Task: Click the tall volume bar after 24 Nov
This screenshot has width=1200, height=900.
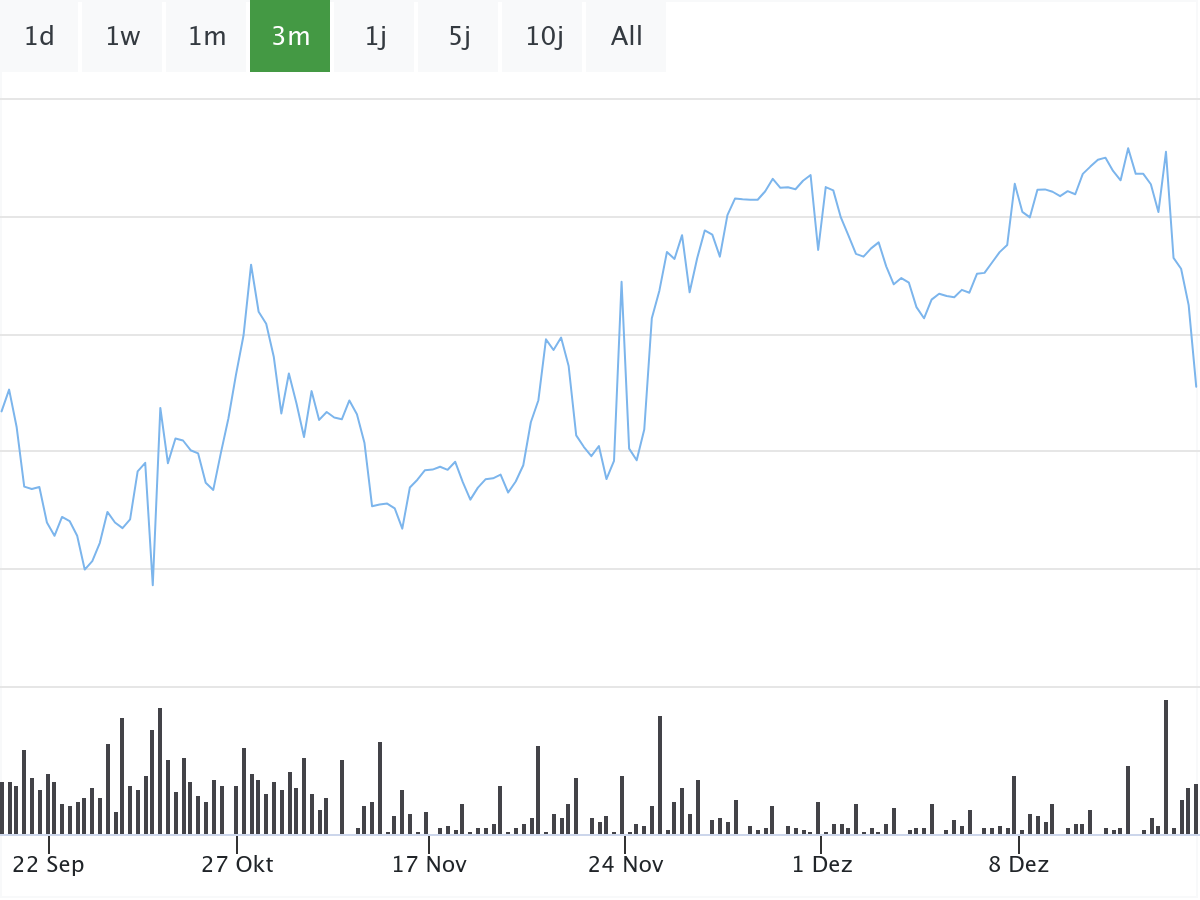Action: coord(660,775)
